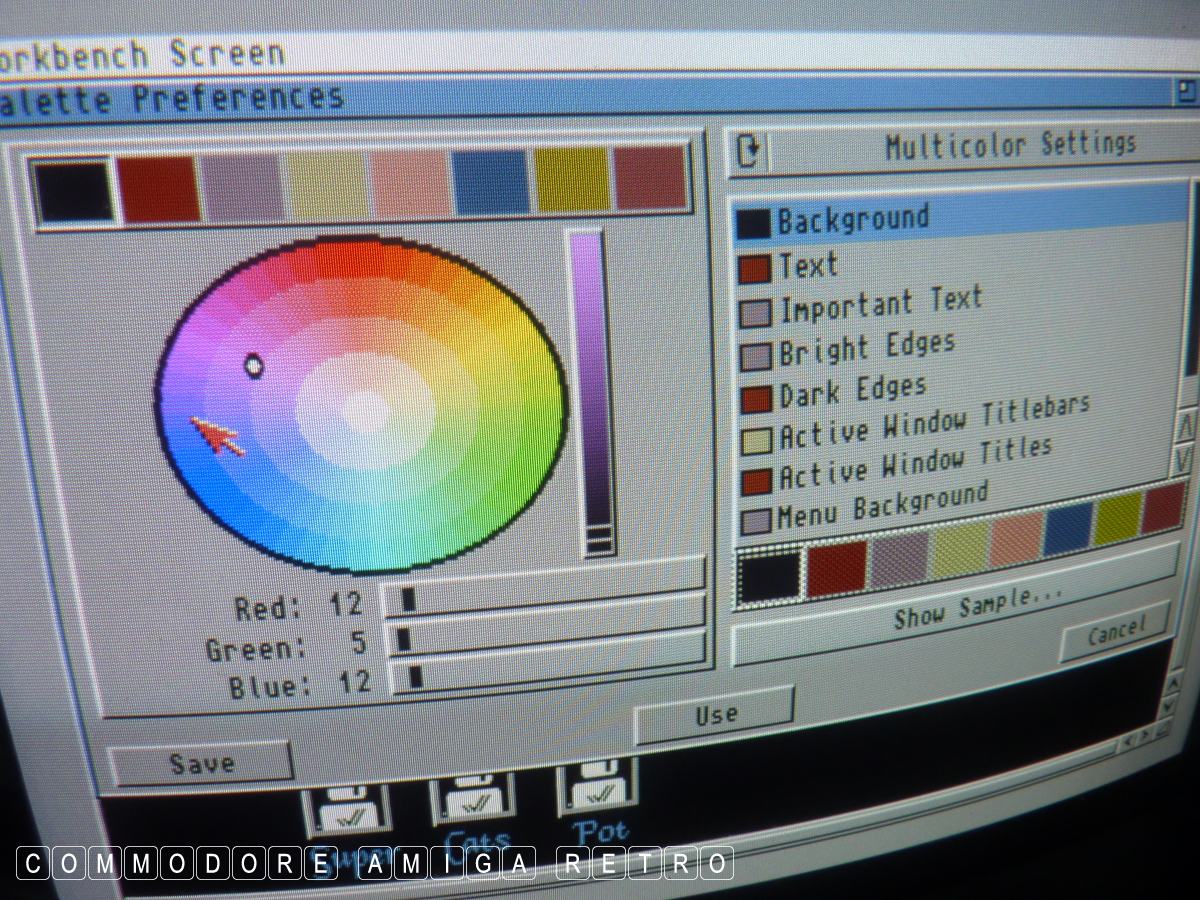Click the Show Sample... button
The image size is (1200, 900).
tap(977, 607)
